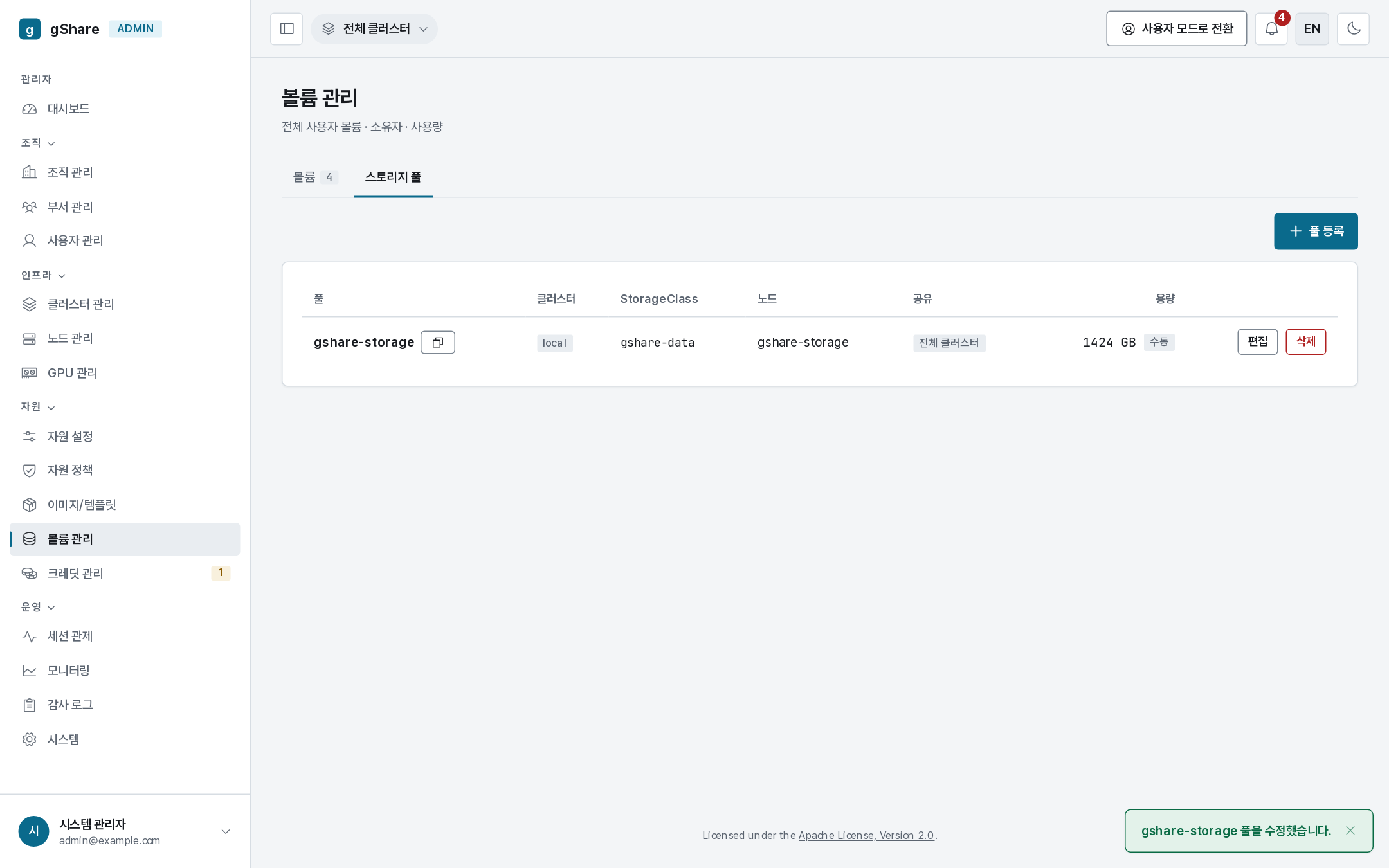Click the 수동 capacity badge

1159,342
